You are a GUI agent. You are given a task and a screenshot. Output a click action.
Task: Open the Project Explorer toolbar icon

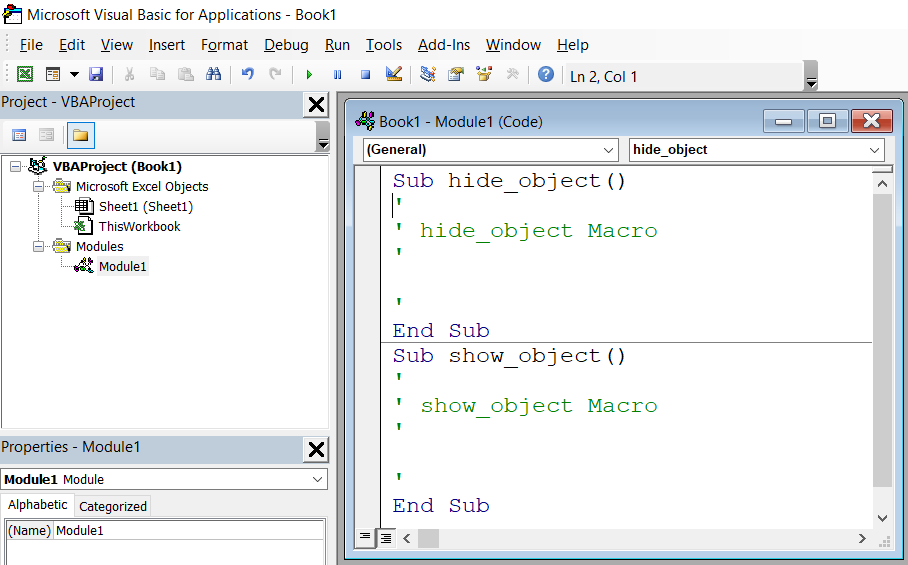pyautogui.click(x=428, y=75)
